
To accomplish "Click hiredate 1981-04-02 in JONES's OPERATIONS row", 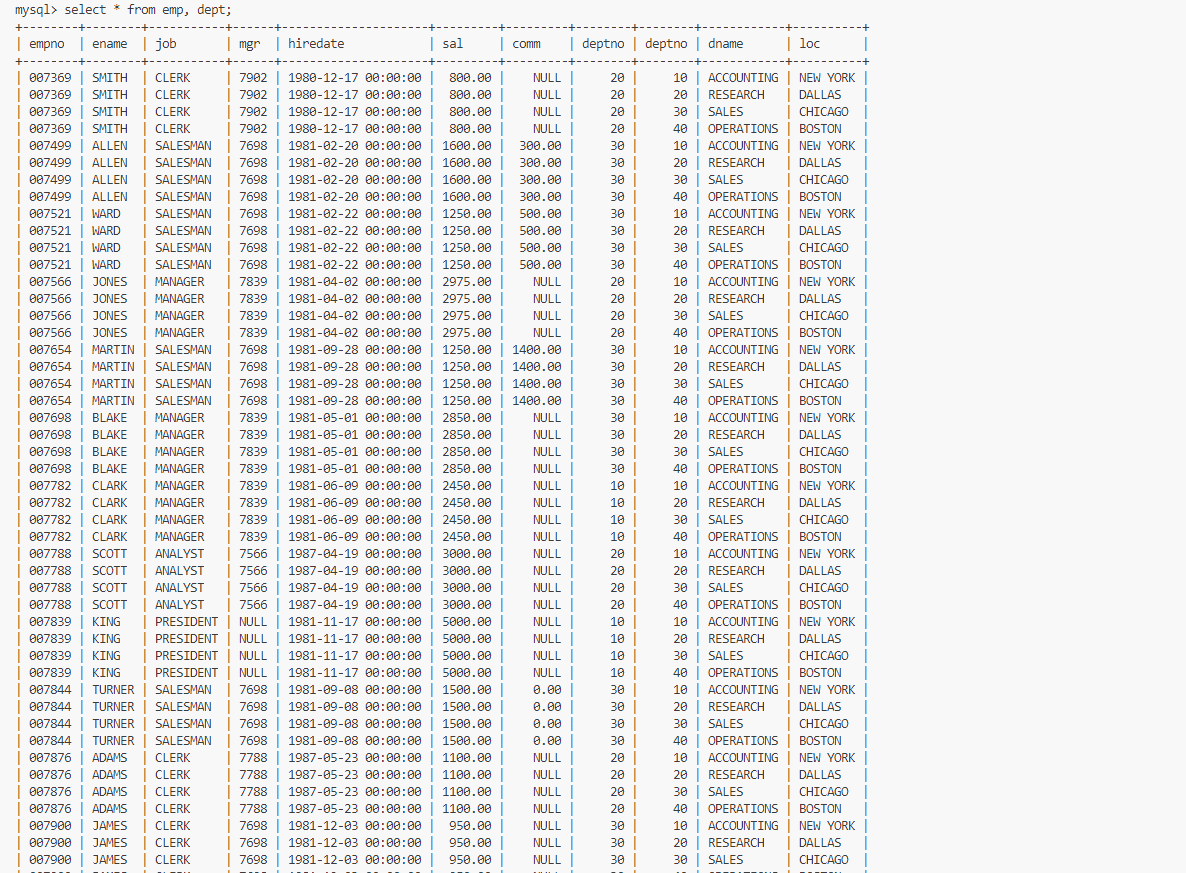I will point(354,333).
